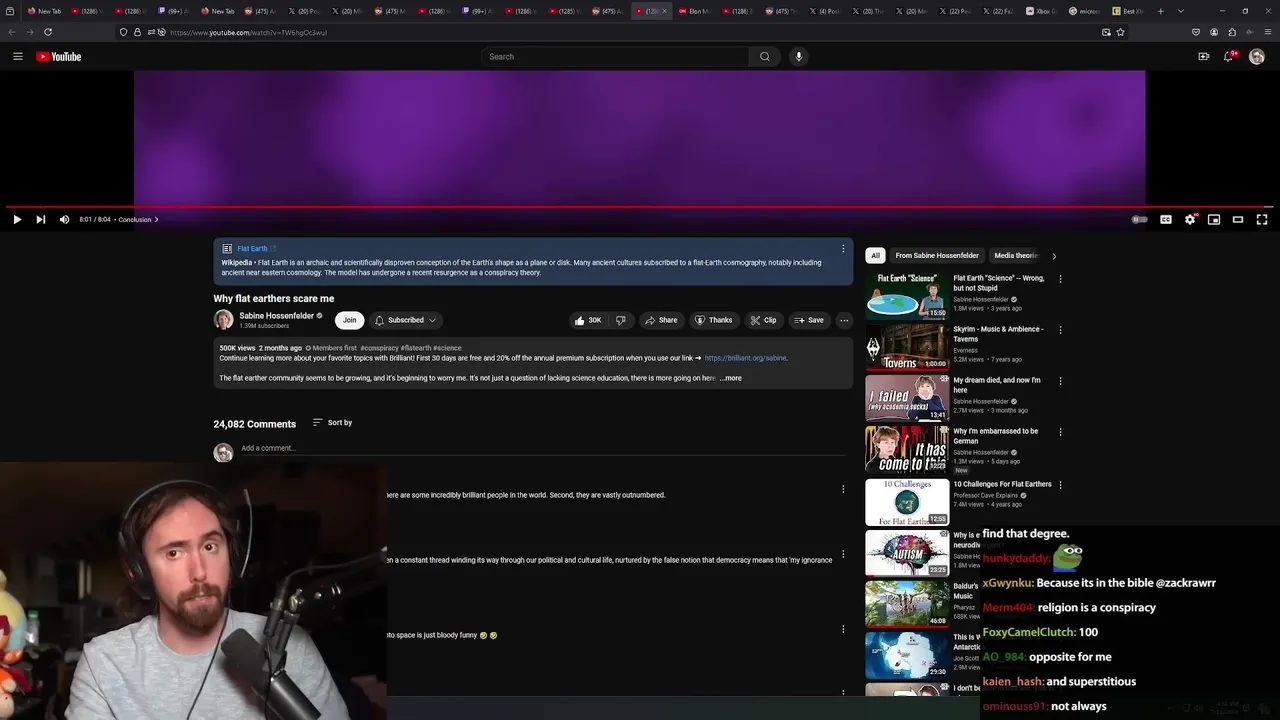
Task: Reload the page in the browser
Action: tap(48, 32)
